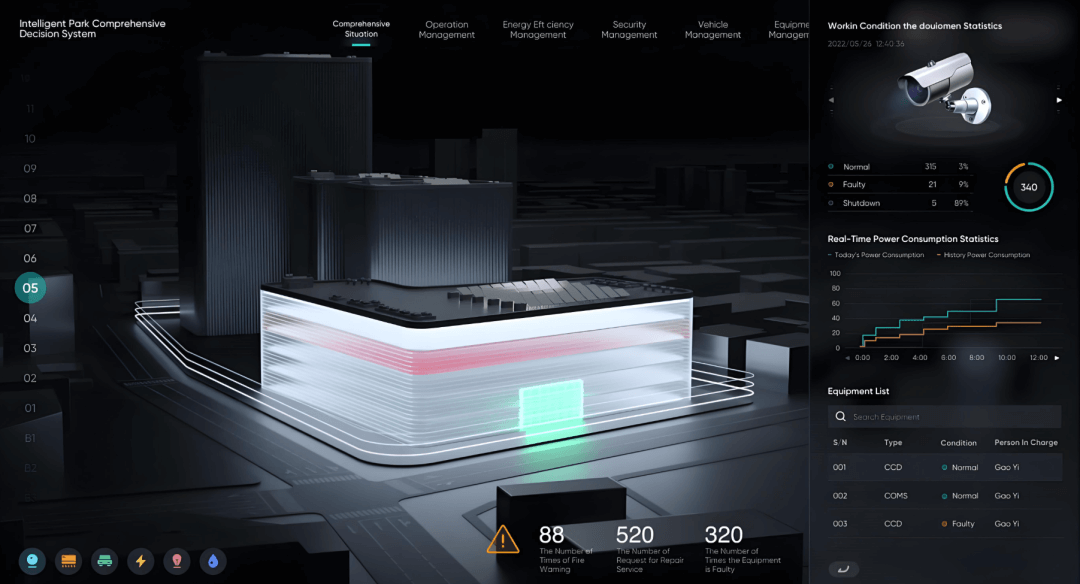Image resolution: width=1080 pixels, height=584 pixels.
Task: Click the pink light bulb icon
Action: 177,561
